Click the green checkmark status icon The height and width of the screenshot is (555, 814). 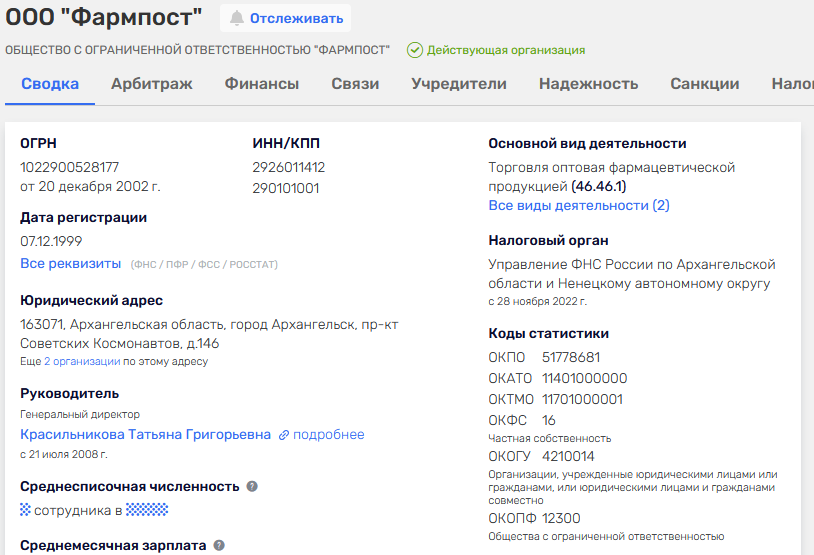(x=415, y=50)
